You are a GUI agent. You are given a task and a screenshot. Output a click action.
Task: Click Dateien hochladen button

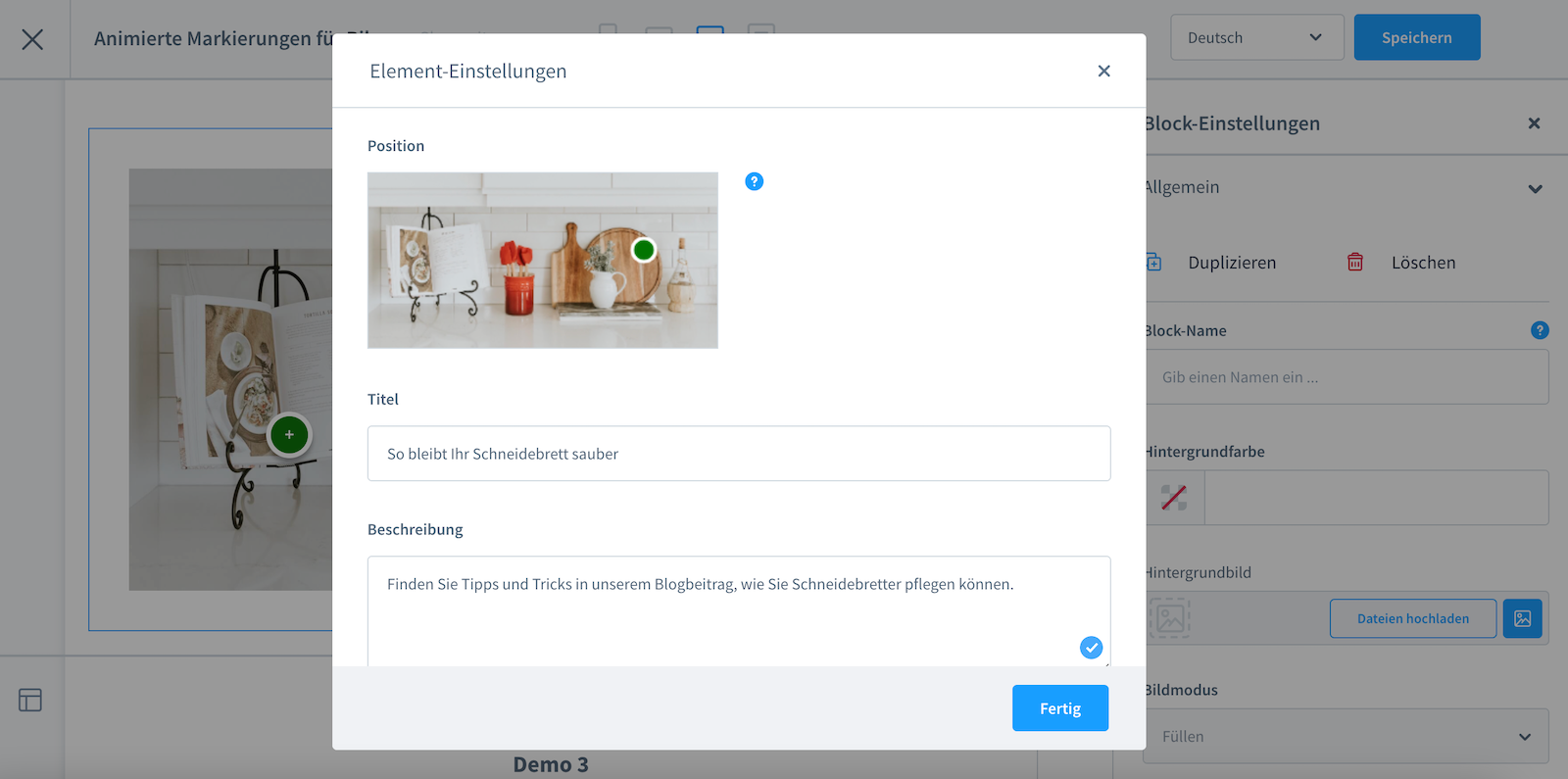click(1412, 618)
